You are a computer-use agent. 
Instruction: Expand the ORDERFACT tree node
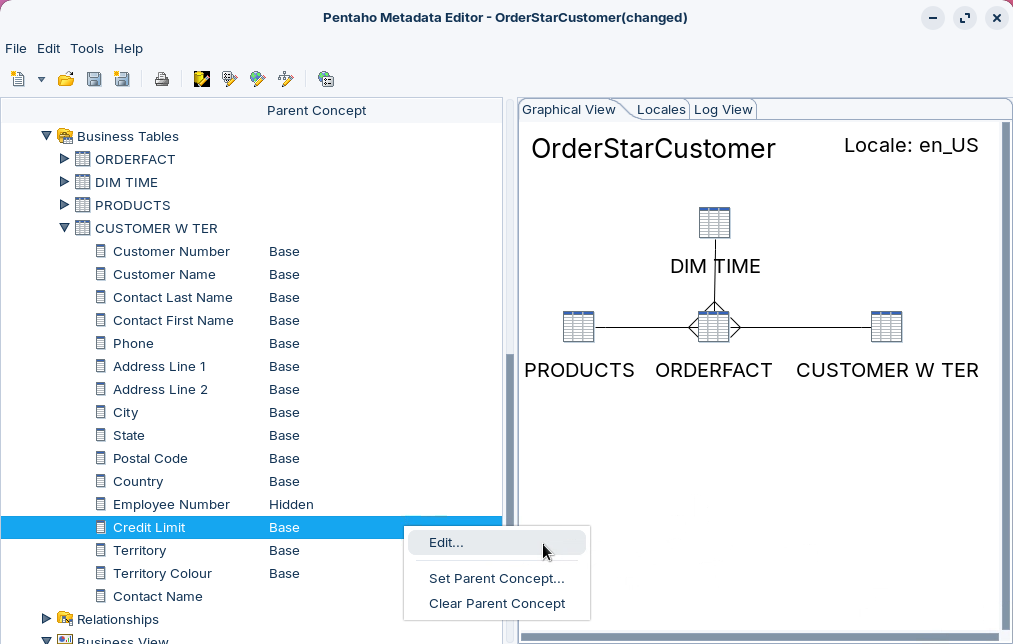(65, 159)
